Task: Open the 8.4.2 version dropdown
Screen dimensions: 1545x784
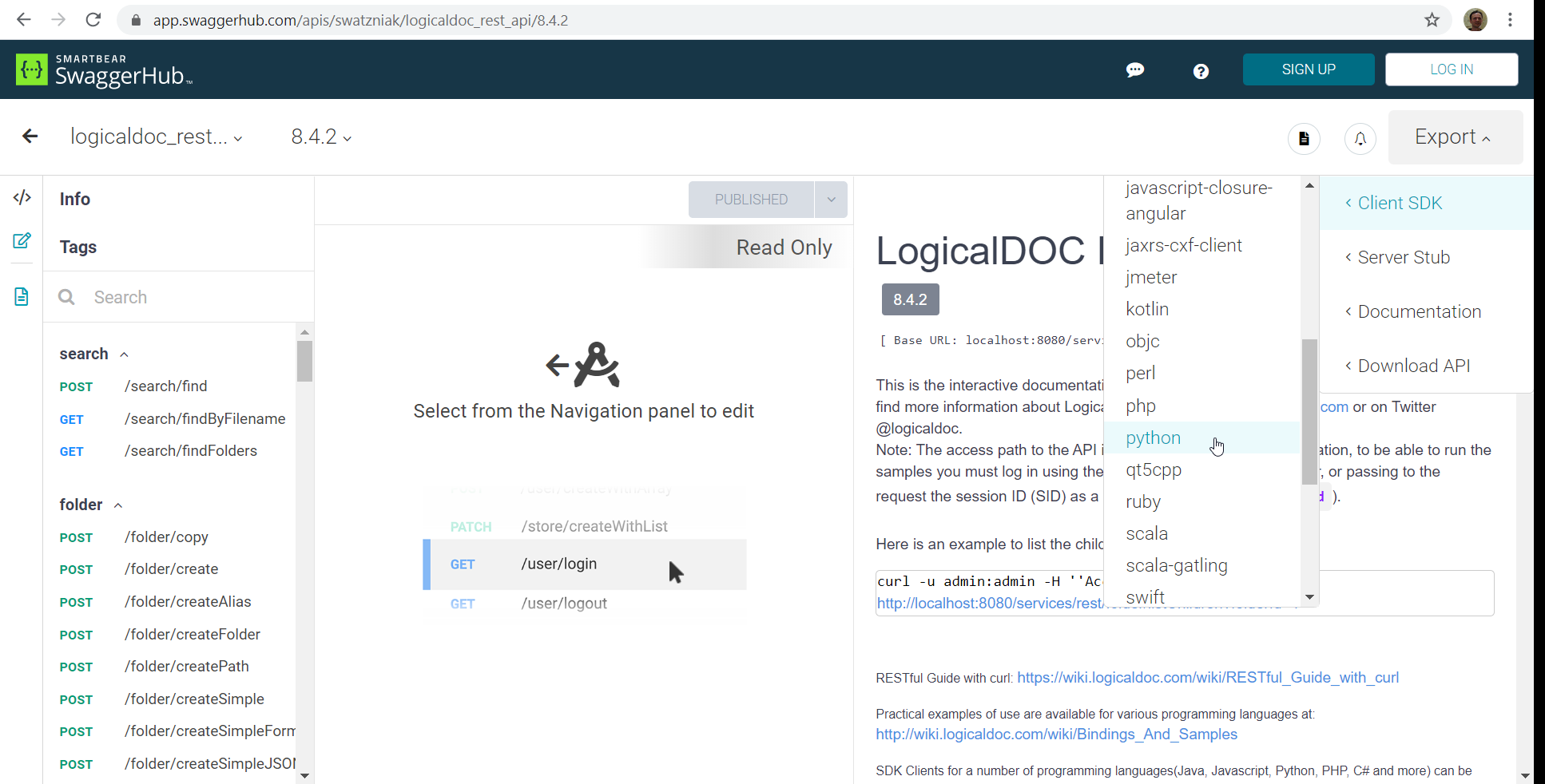Action: point(321,137)
